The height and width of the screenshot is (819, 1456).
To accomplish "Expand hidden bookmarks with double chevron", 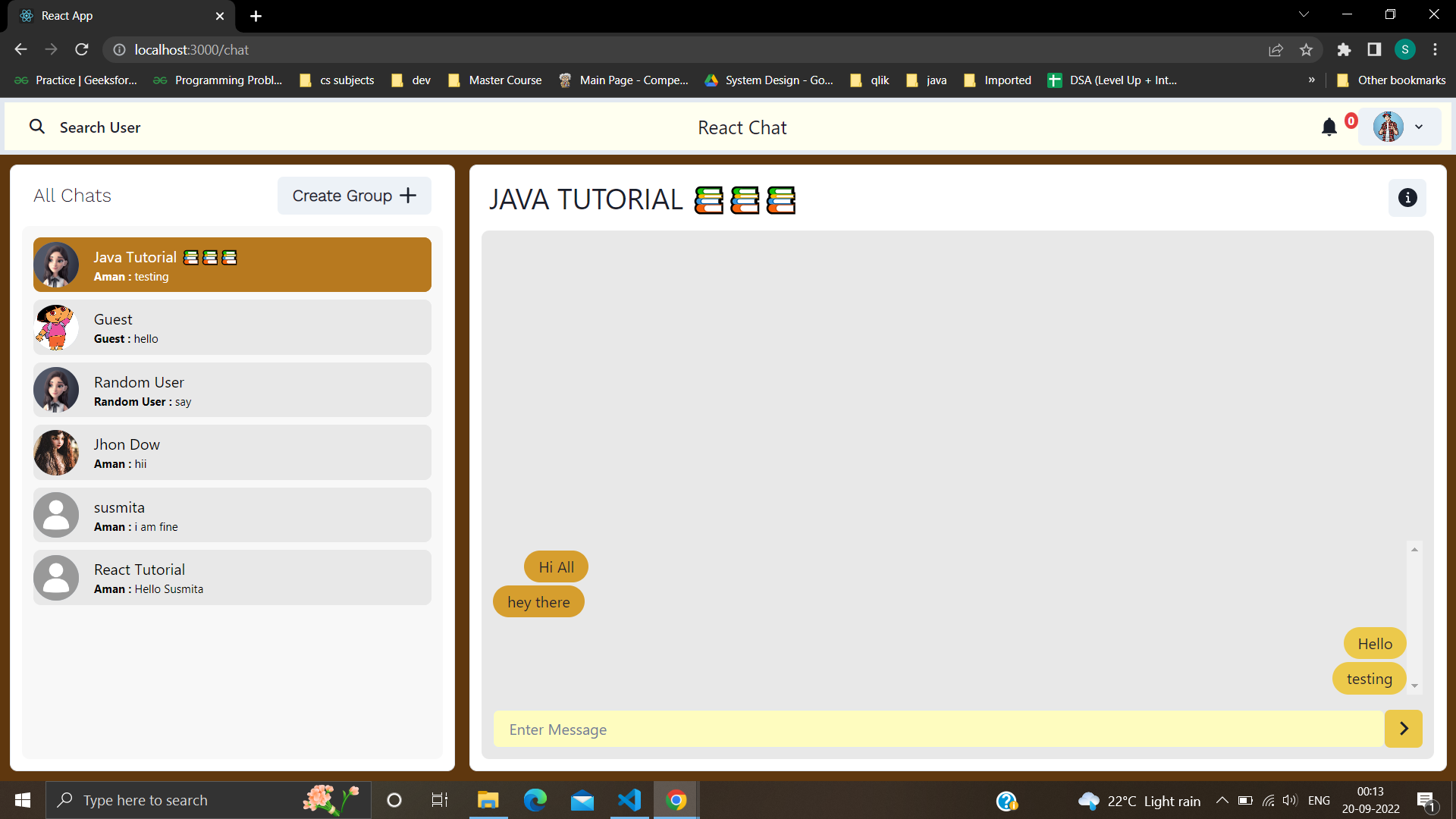I will 1311,80.
